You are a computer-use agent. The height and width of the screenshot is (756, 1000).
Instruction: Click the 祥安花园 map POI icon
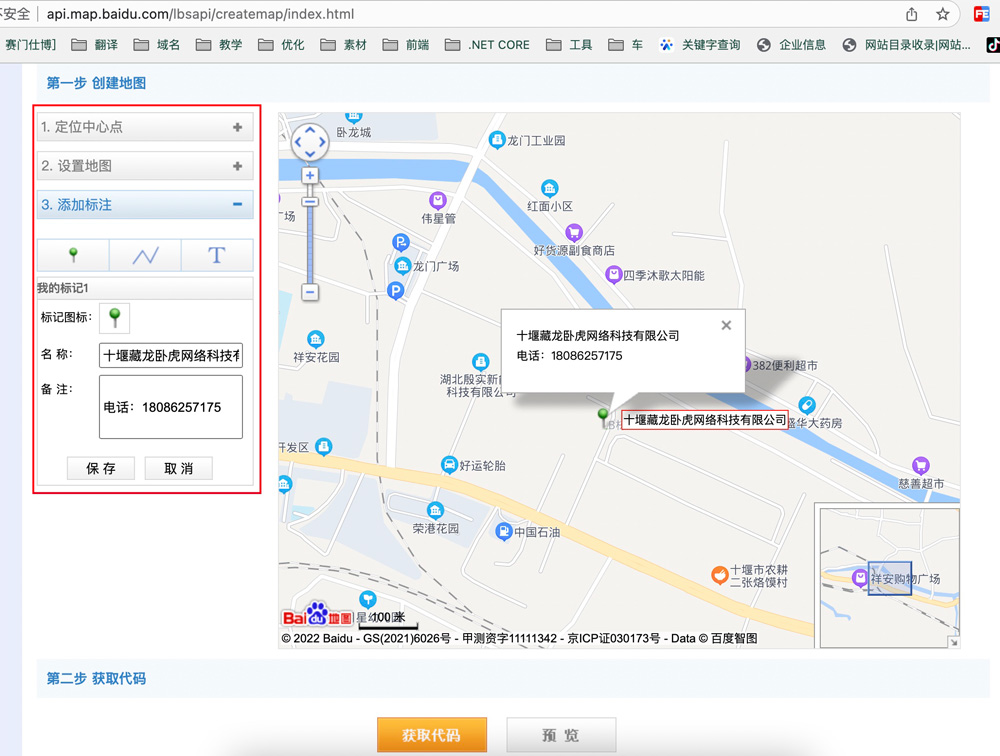tap(316, 339)
